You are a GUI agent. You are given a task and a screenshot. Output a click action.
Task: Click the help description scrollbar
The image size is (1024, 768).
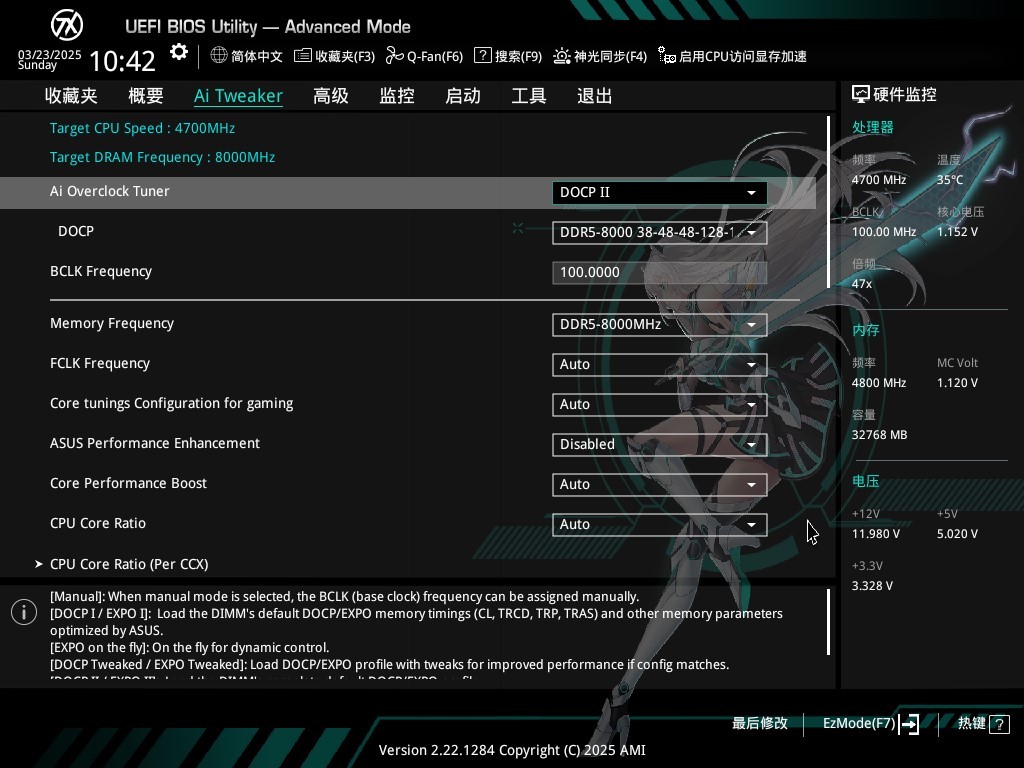pos(828,622)
